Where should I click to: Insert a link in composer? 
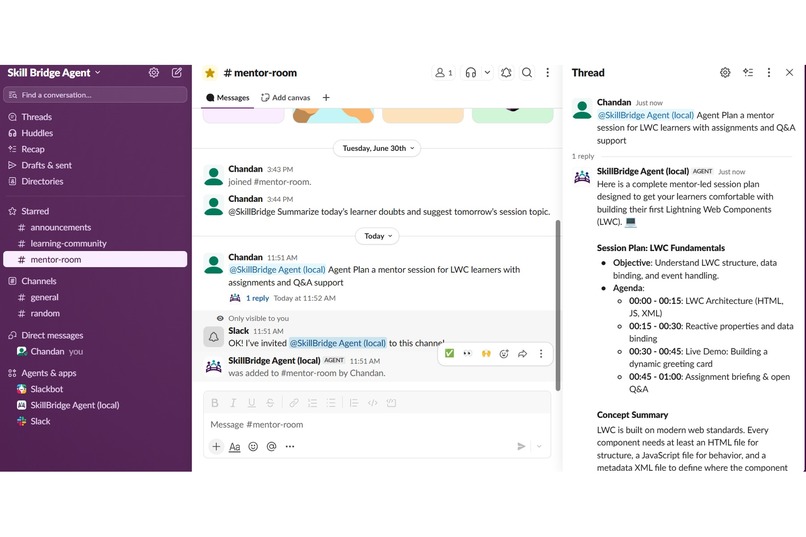pyautogui.click(x=294, y=403)
